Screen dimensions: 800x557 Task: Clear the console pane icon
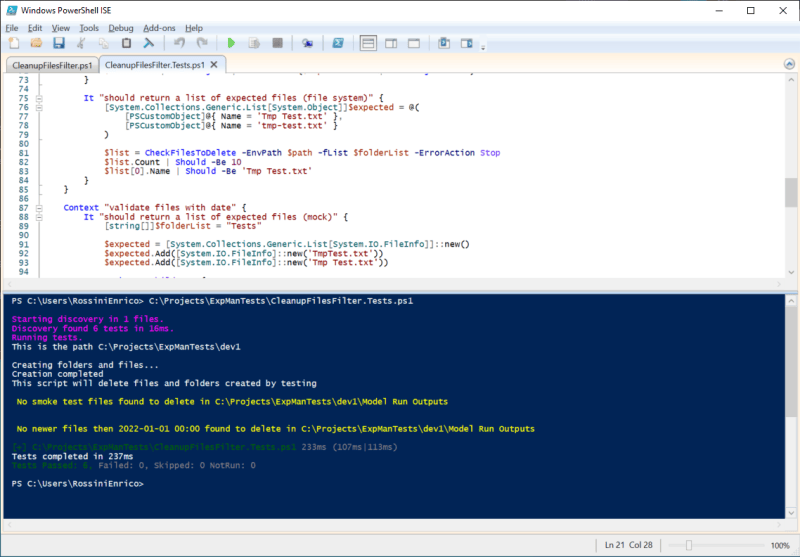click(148, 43)
